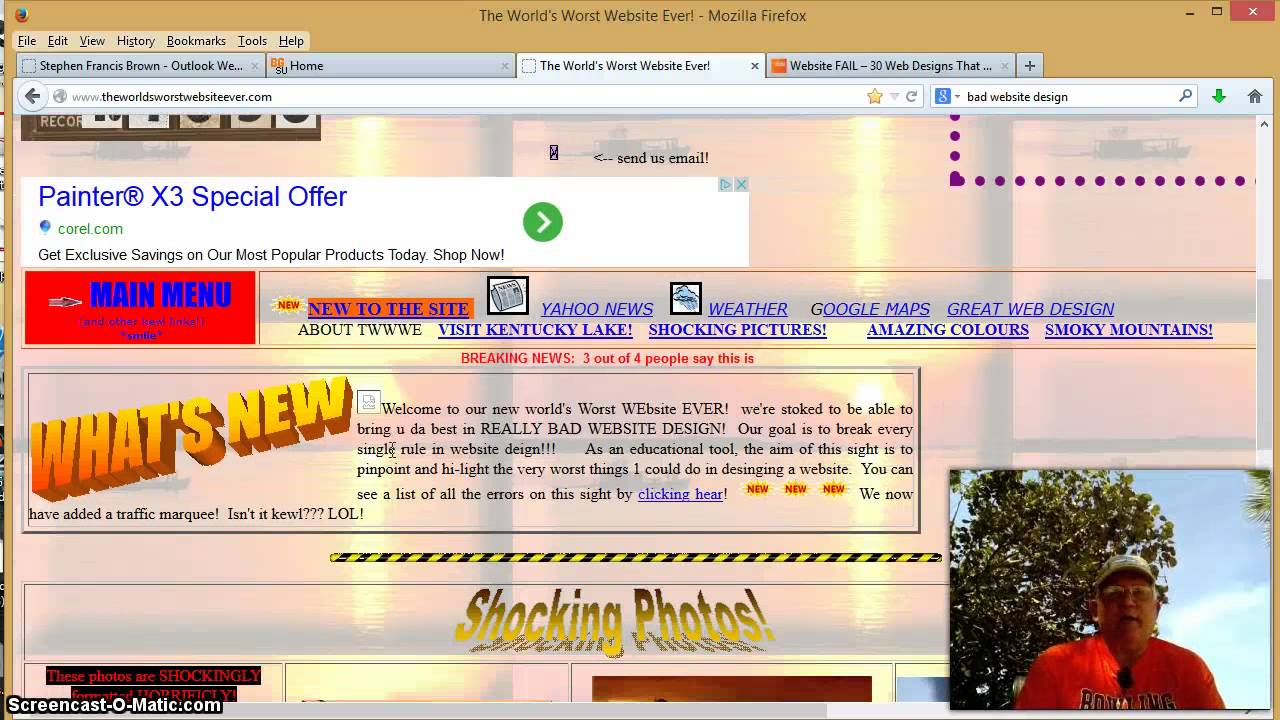The height and width of the screenshot is (720, 1280).
Task: Click the red MAIN MENU banner
Action: click(x=140, y=308)
